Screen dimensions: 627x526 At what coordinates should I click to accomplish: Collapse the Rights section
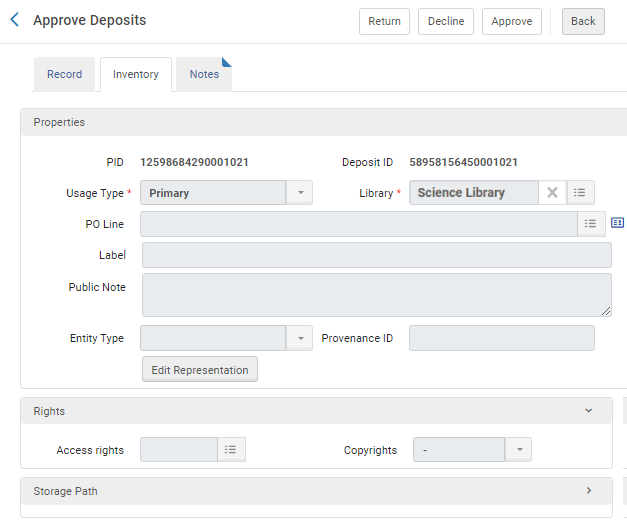(x=588, y=411)
